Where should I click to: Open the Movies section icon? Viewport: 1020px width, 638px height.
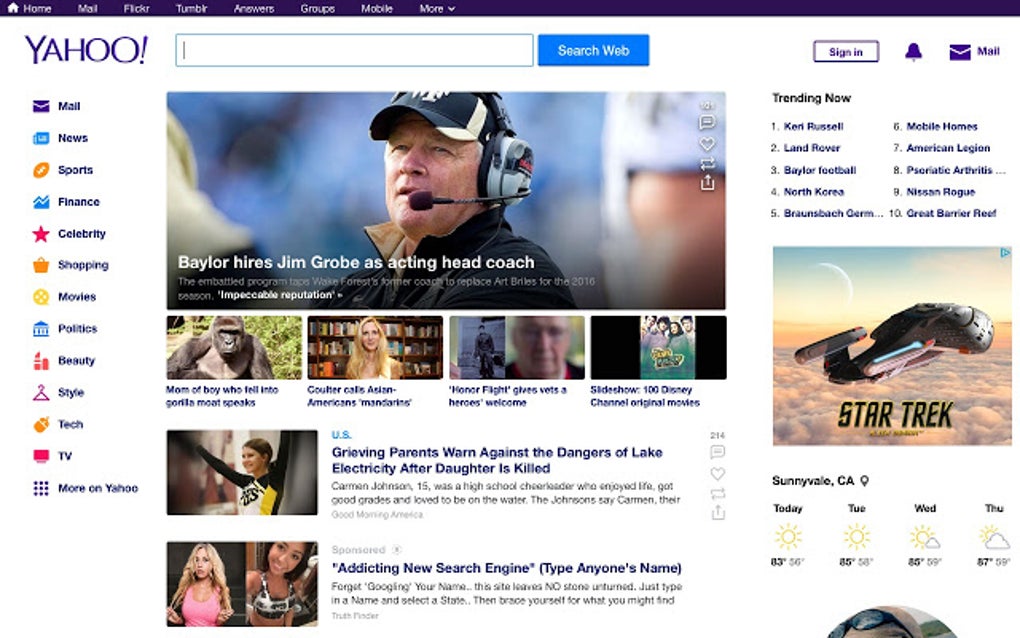pos(40,296)
